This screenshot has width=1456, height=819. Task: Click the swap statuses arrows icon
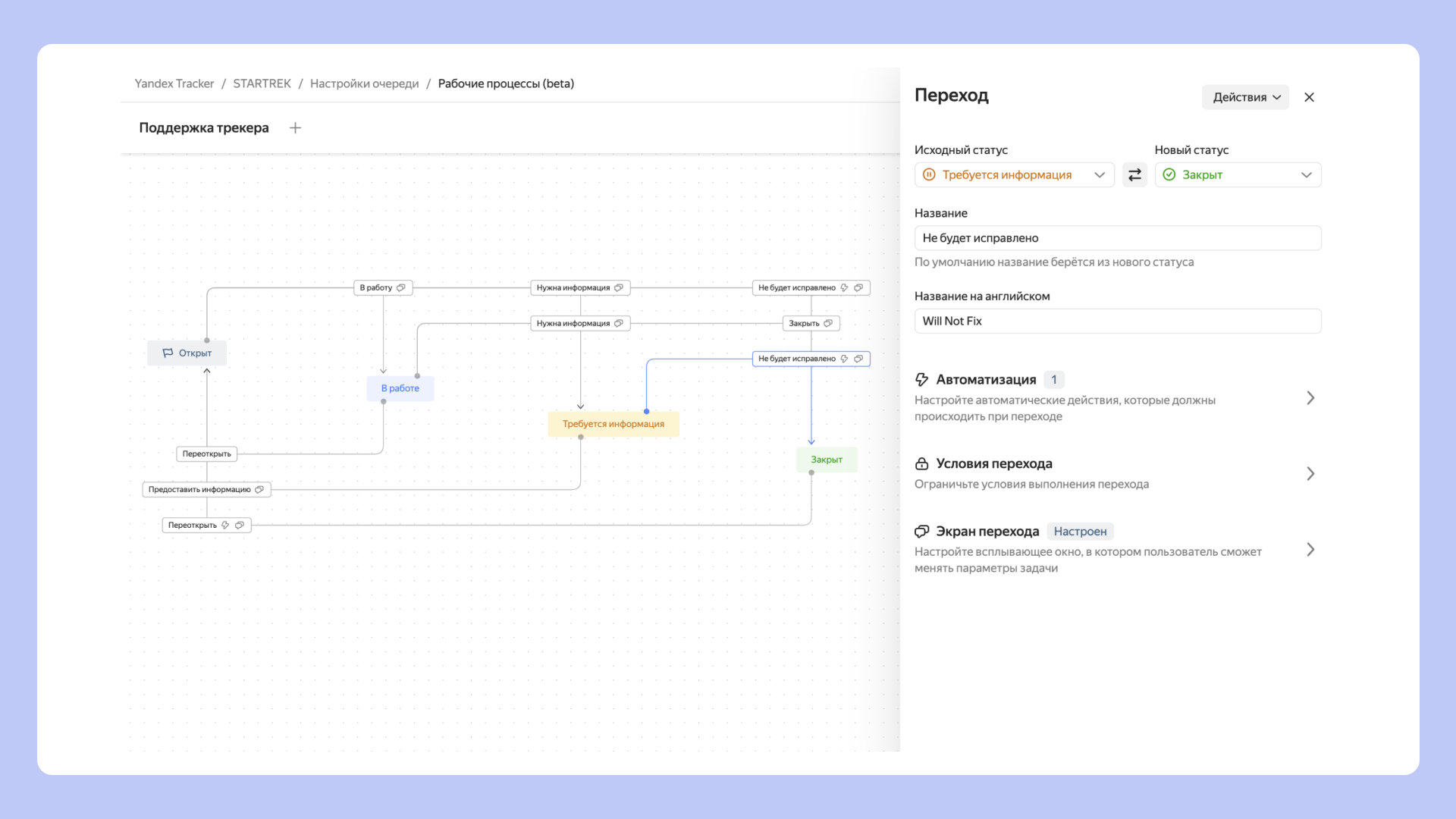(x=1134, y=175)
